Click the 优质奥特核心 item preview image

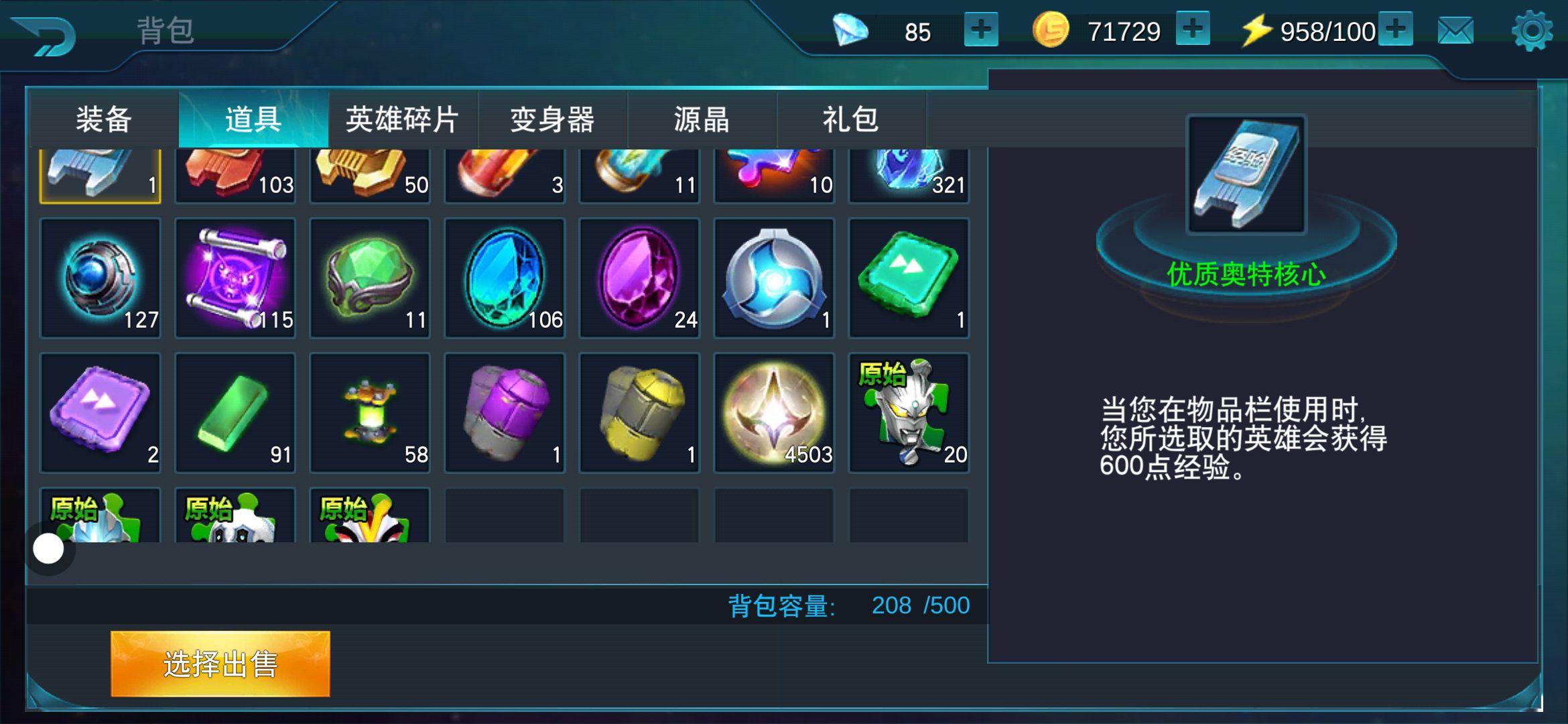click(1246, 174)
